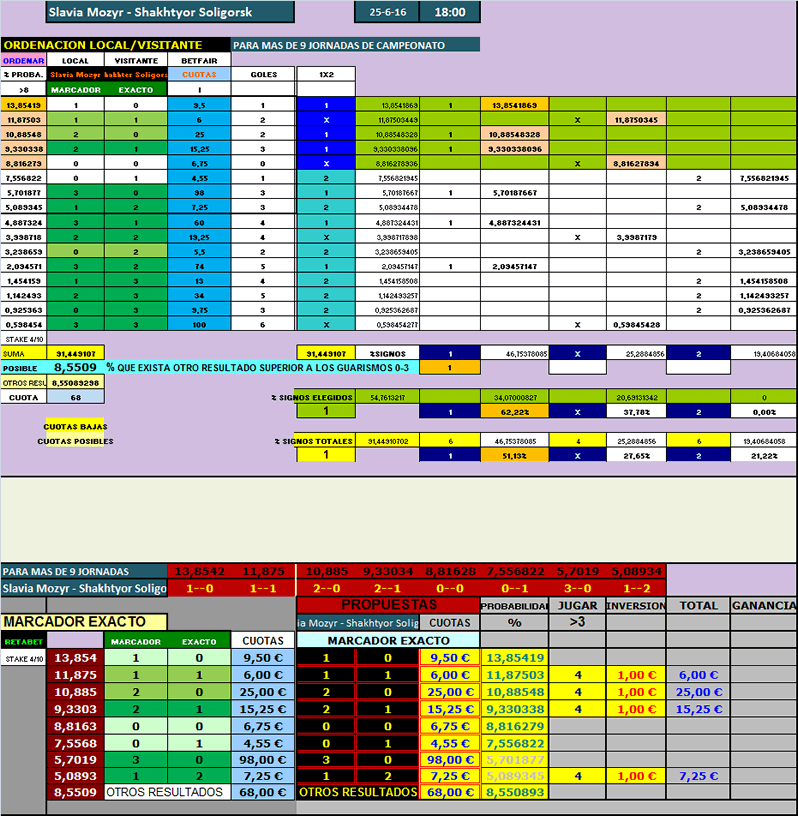Select the date cell 25-6-16
Viewport: 798px width, 816px height.
tap(387, 12)
